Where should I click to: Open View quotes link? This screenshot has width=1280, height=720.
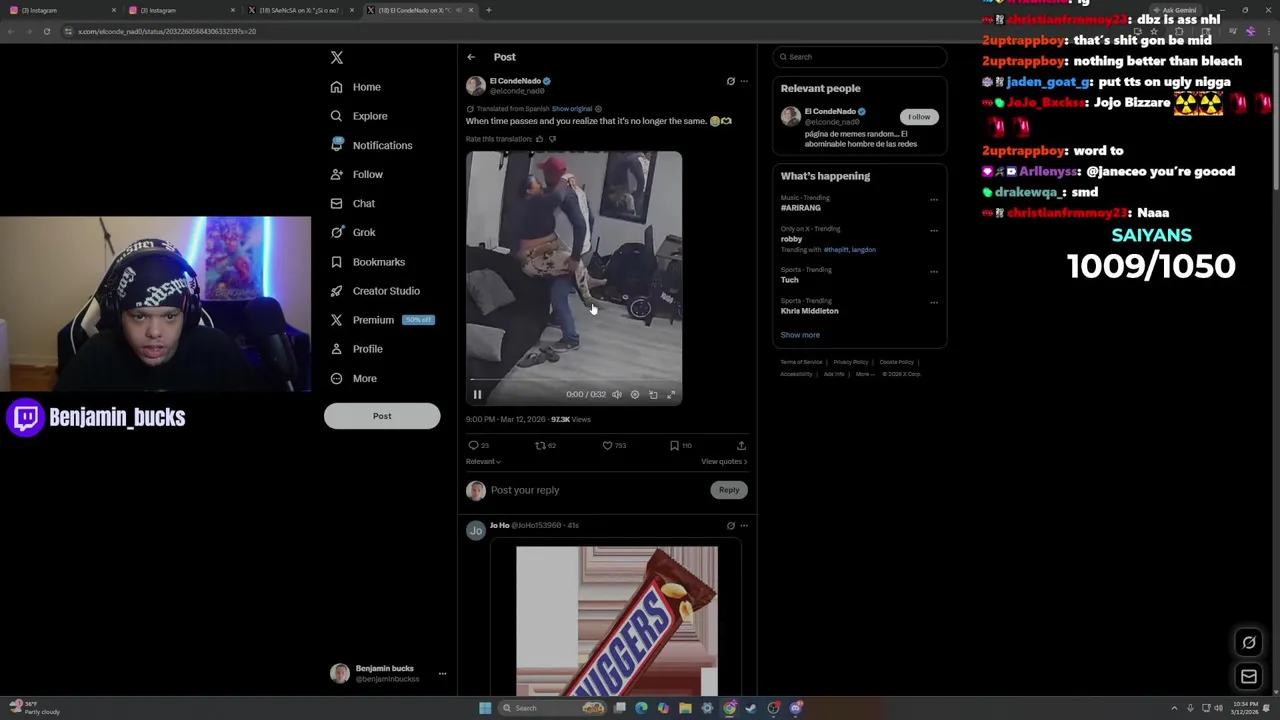click(x=724, y=462)
